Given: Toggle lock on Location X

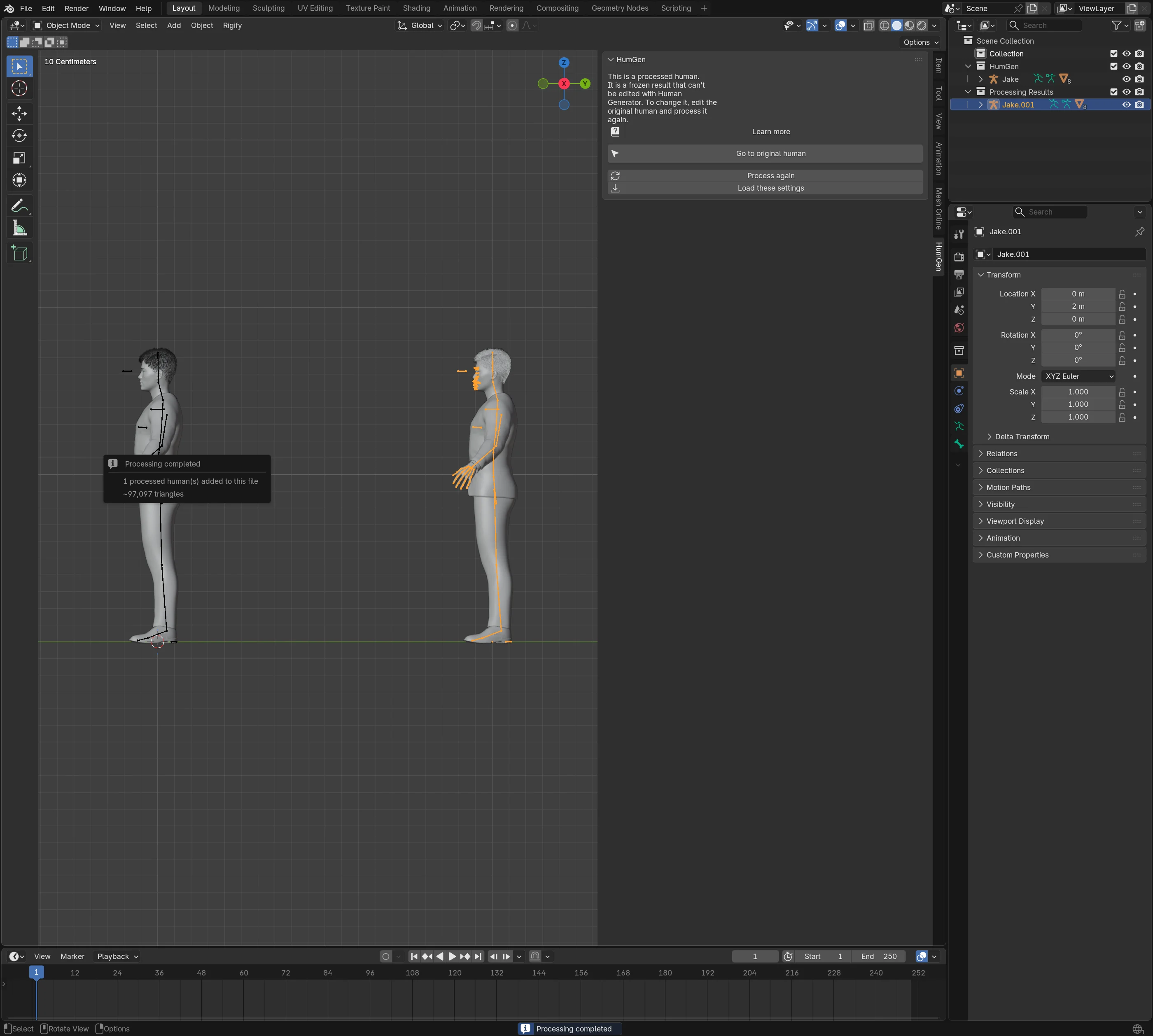Looking at the screenshot, I should [1122, 294].
